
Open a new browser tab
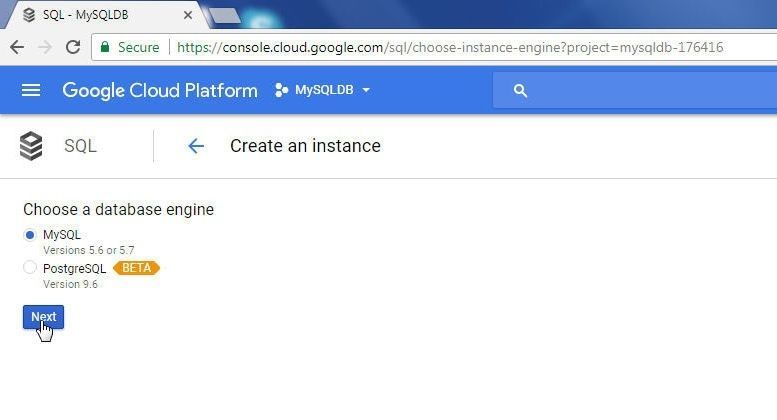point(224,15)
